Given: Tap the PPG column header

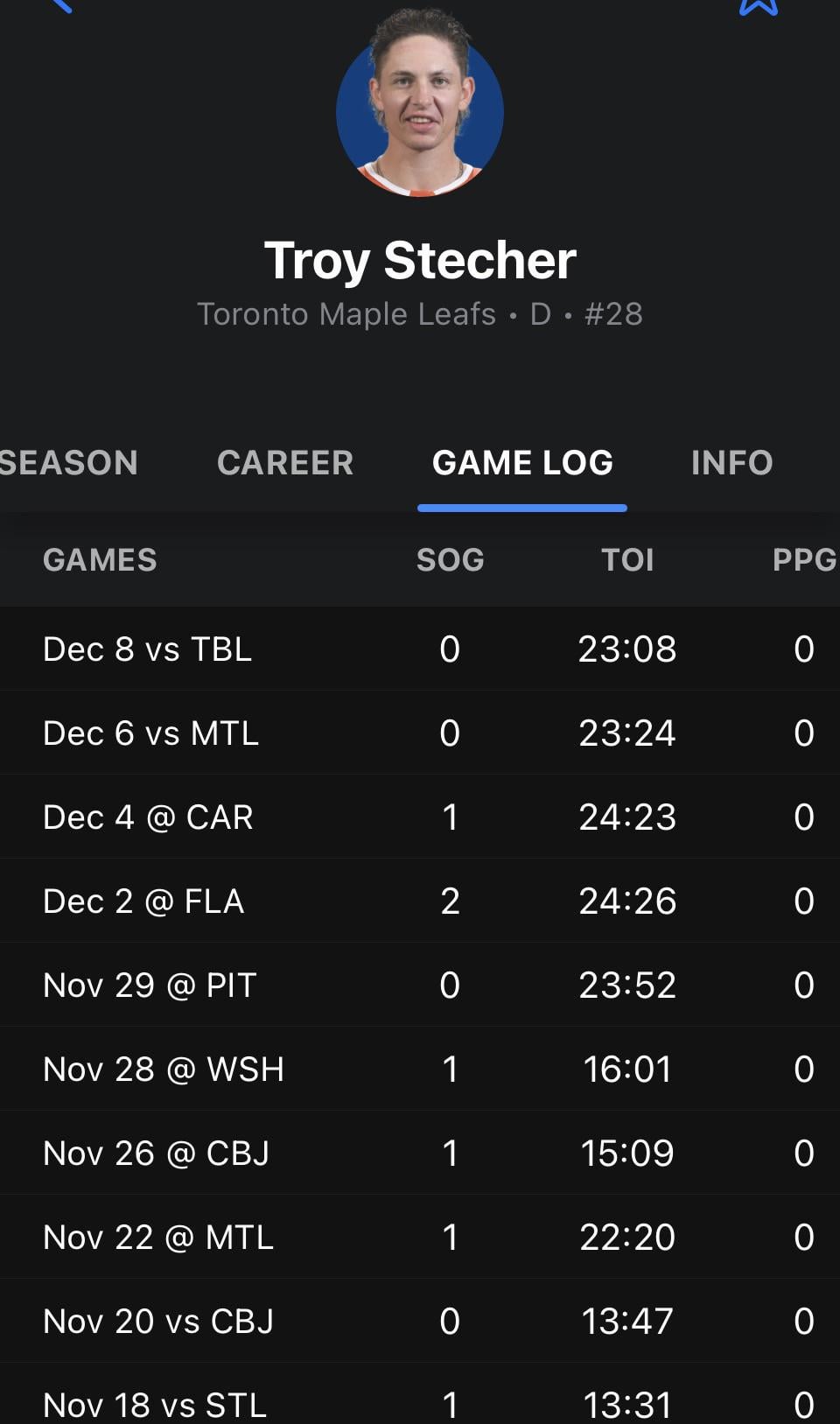Looking at the screenshot, I should [x=803, y=559].
